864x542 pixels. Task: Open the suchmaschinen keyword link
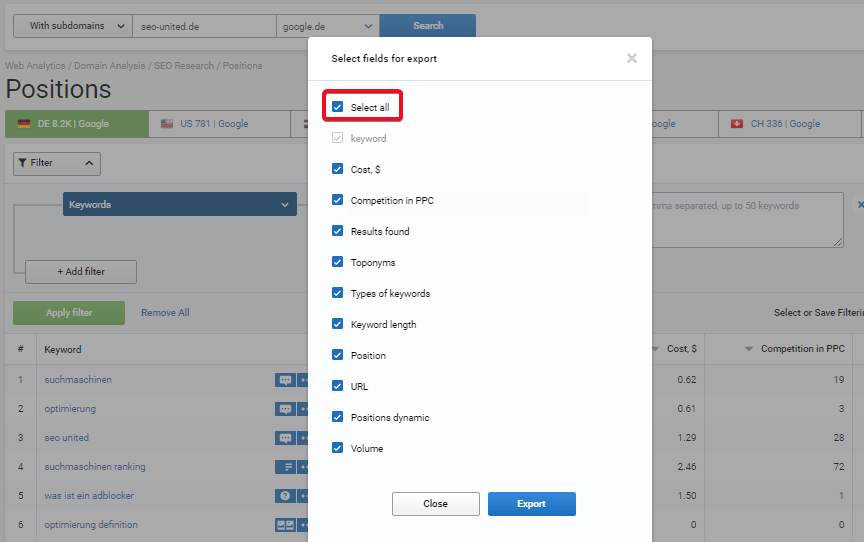coord(78,380)
